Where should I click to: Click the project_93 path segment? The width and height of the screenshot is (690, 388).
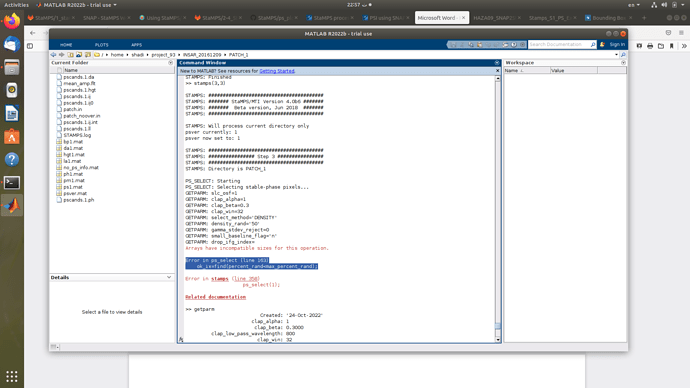point(163,55)
